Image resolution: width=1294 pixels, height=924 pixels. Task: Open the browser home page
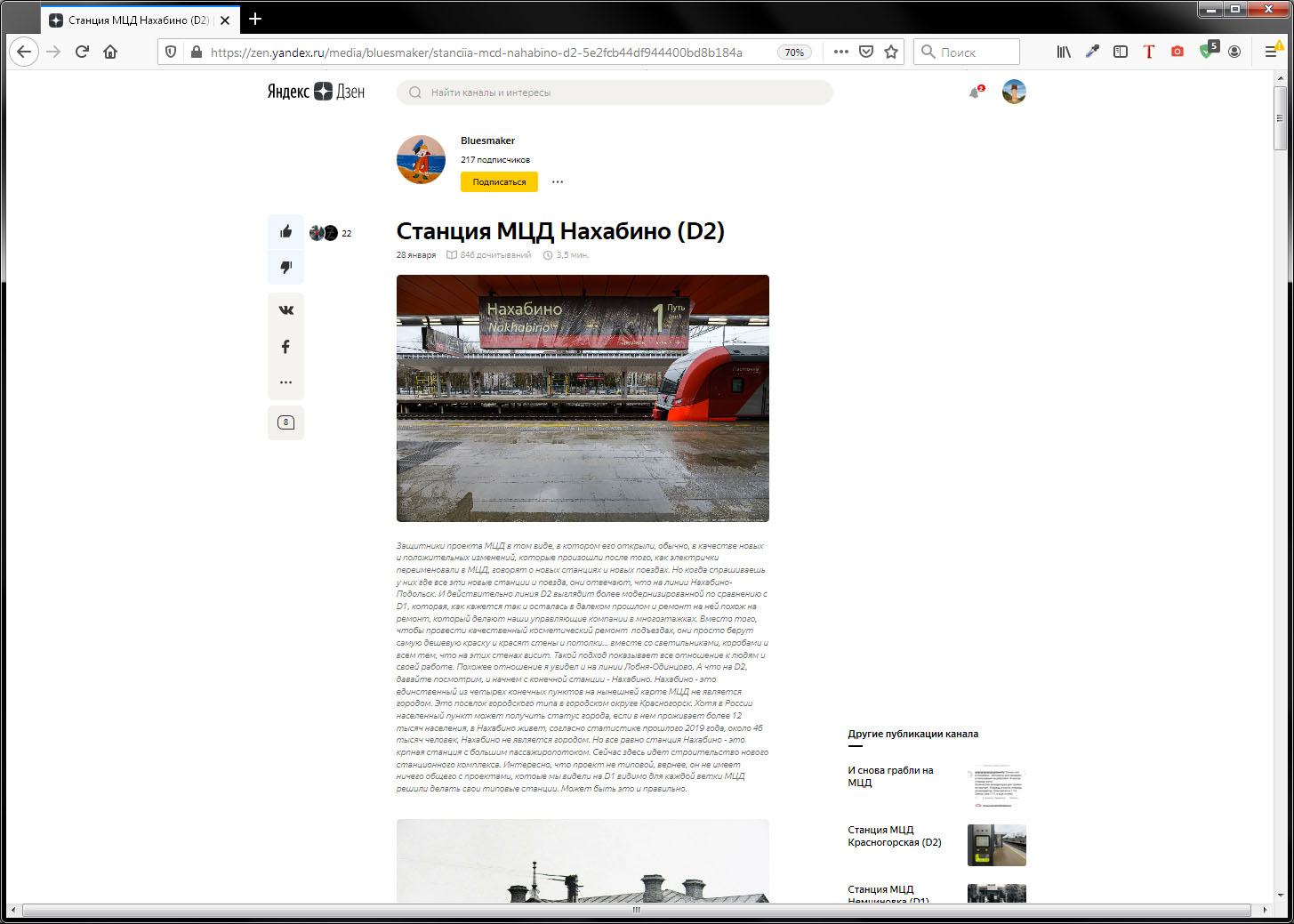click(x=110, y=52)
